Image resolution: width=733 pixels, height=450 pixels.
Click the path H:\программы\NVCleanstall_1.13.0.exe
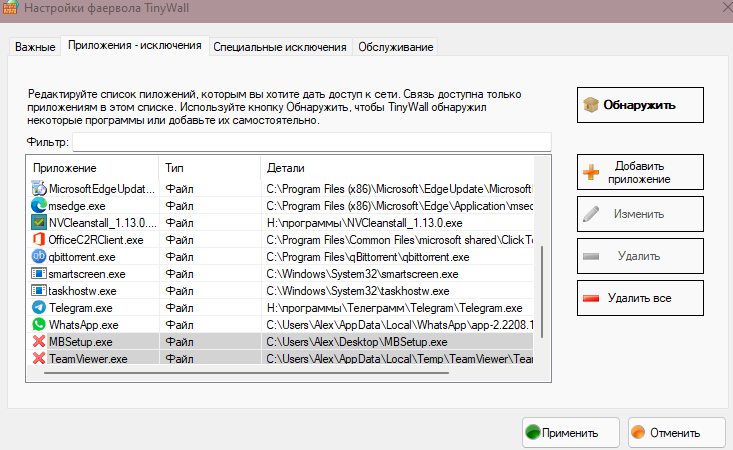coord(364,223)
